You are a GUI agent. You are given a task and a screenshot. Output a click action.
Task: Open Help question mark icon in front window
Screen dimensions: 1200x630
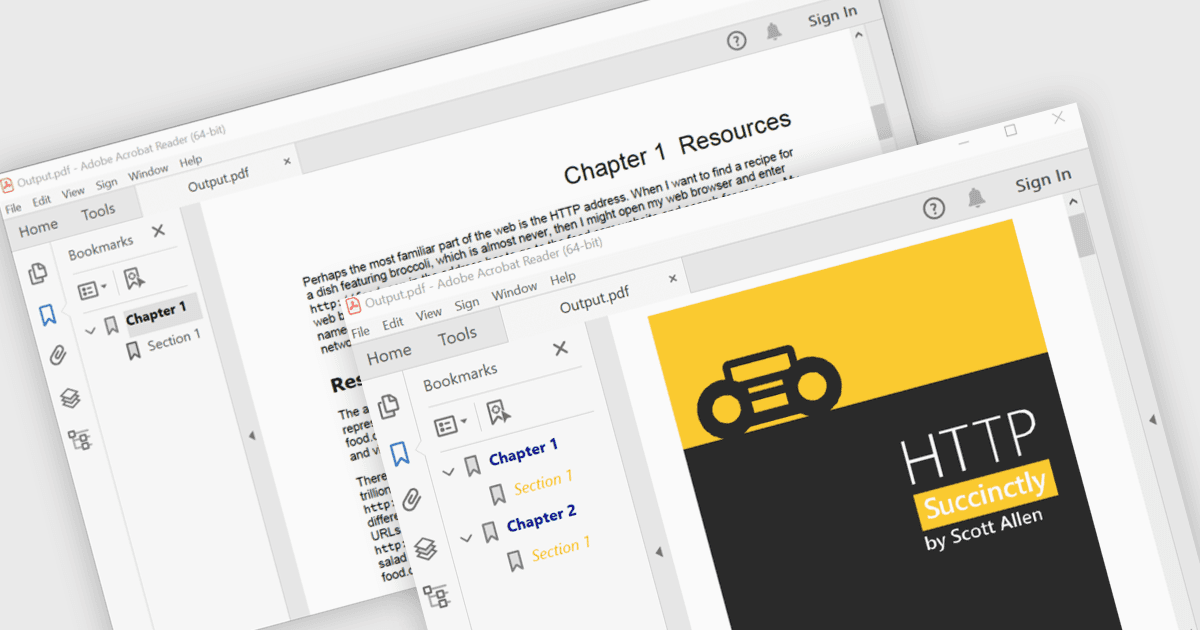point(933,208)
